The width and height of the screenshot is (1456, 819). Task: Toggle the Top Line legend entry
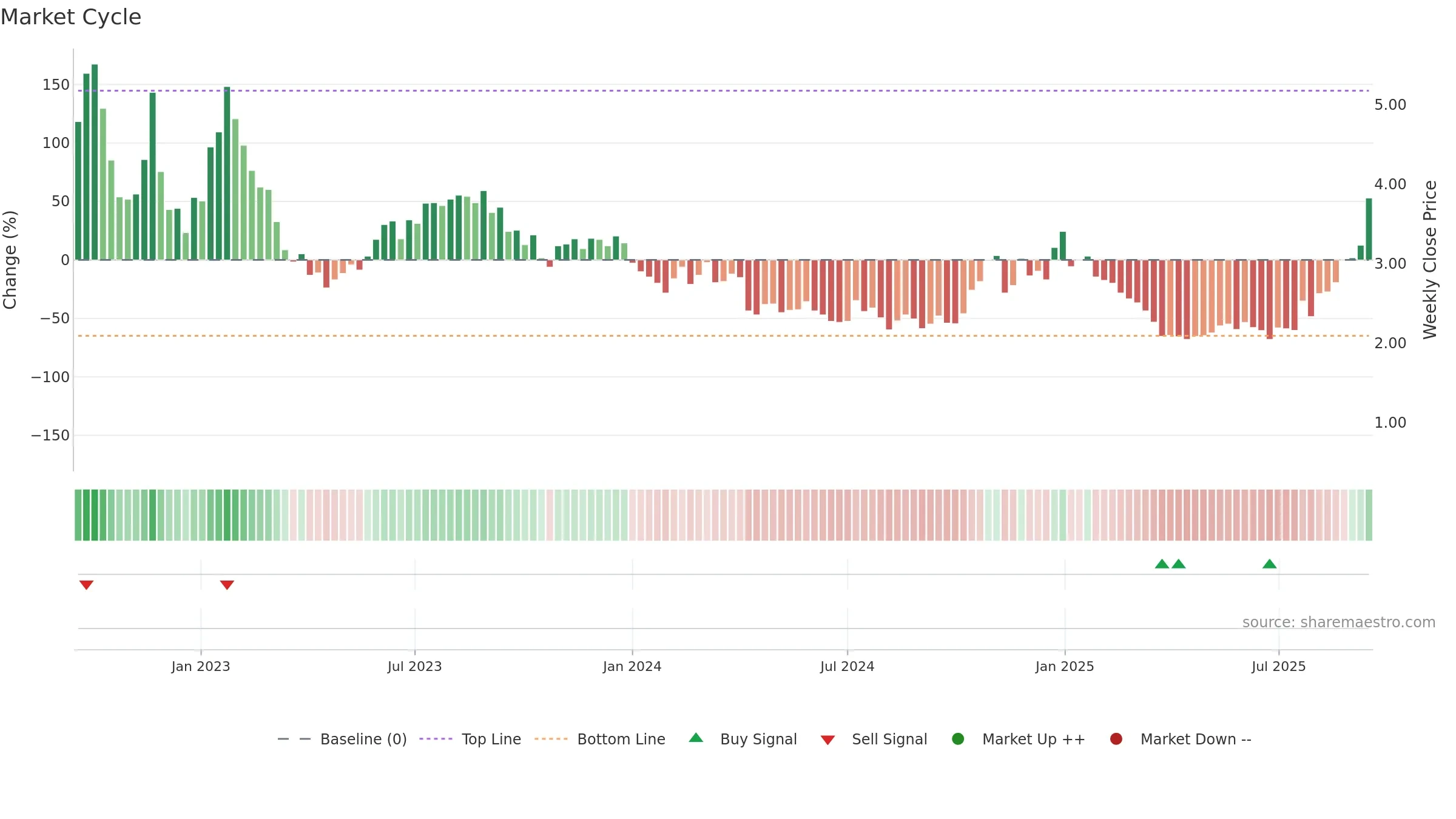[470, 739]
